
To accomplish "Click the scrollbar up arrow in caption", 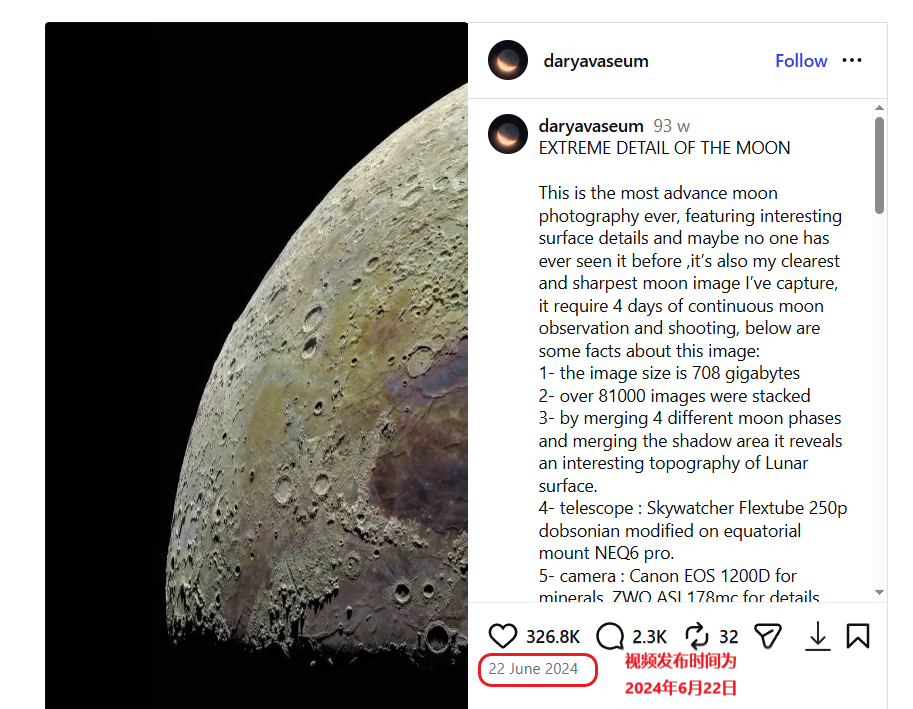I will click(879, 108).
